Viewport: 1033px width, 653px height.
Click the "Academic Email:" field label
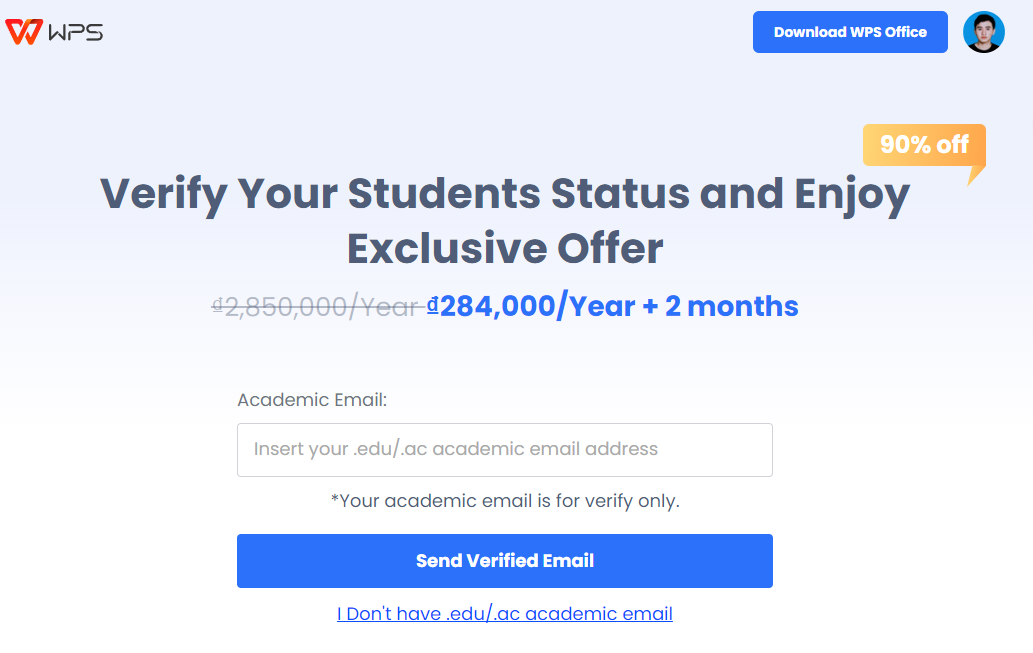click(312, 400)
